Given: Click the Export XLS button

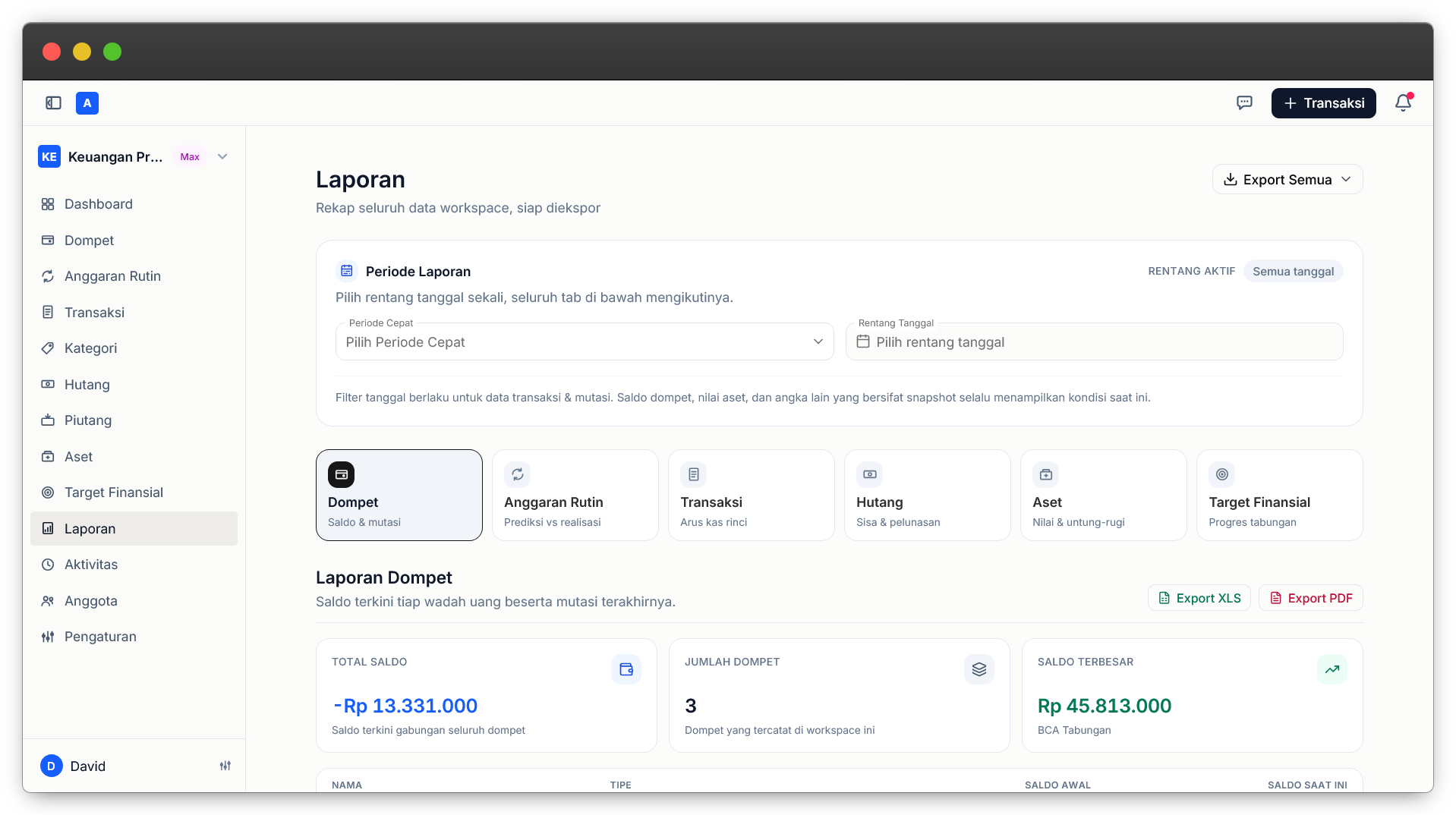Looking at the screenshot, I should [1199, 598].
